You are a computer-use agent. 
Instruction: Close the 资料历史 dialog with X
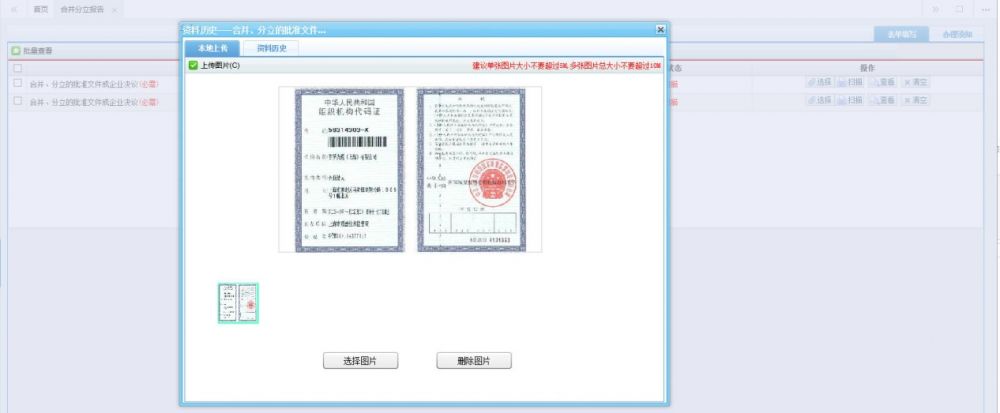[x=660, y=30]
